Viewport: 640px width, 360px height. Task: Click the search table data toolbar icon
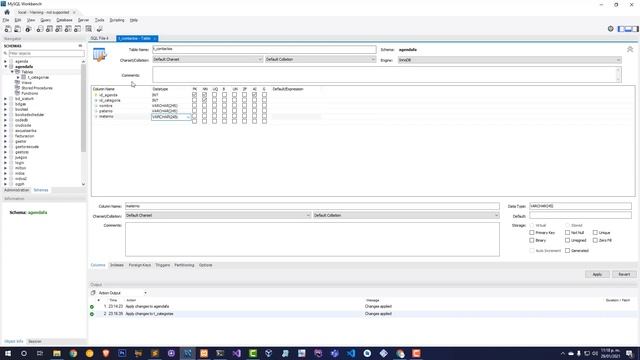[89, 29]
